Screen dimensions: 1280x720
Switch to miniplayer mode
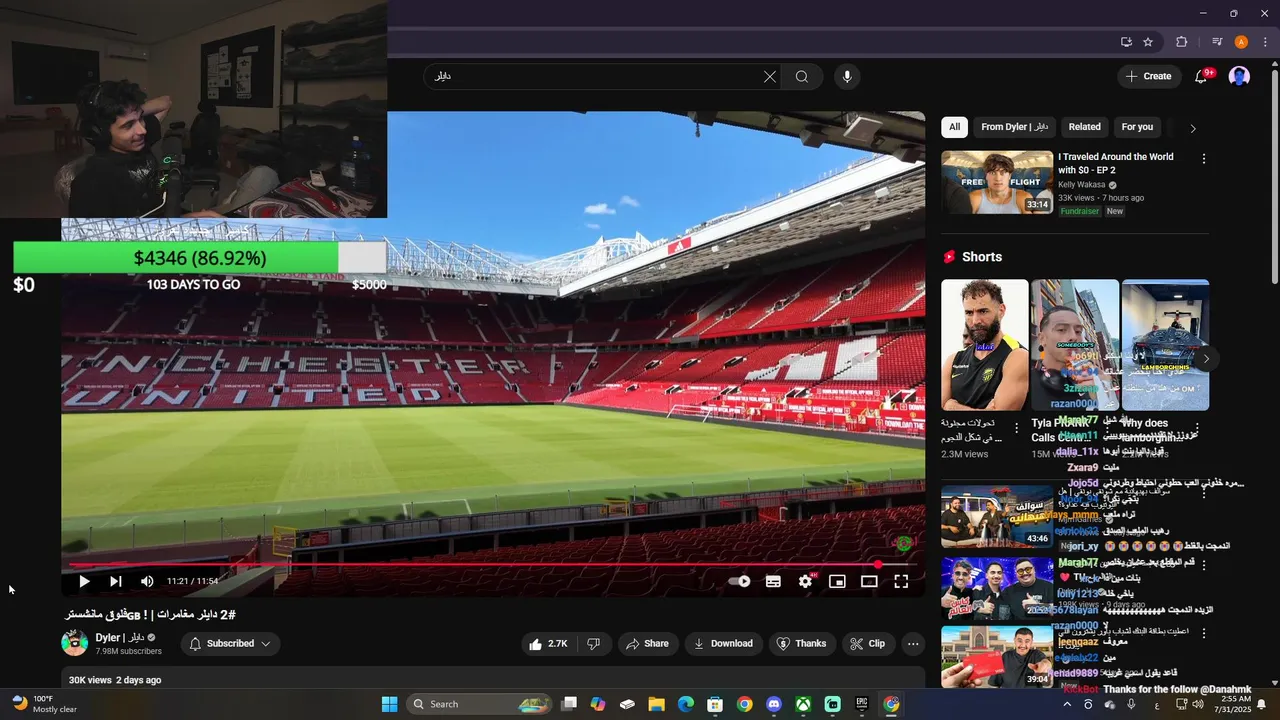(837, 581)
